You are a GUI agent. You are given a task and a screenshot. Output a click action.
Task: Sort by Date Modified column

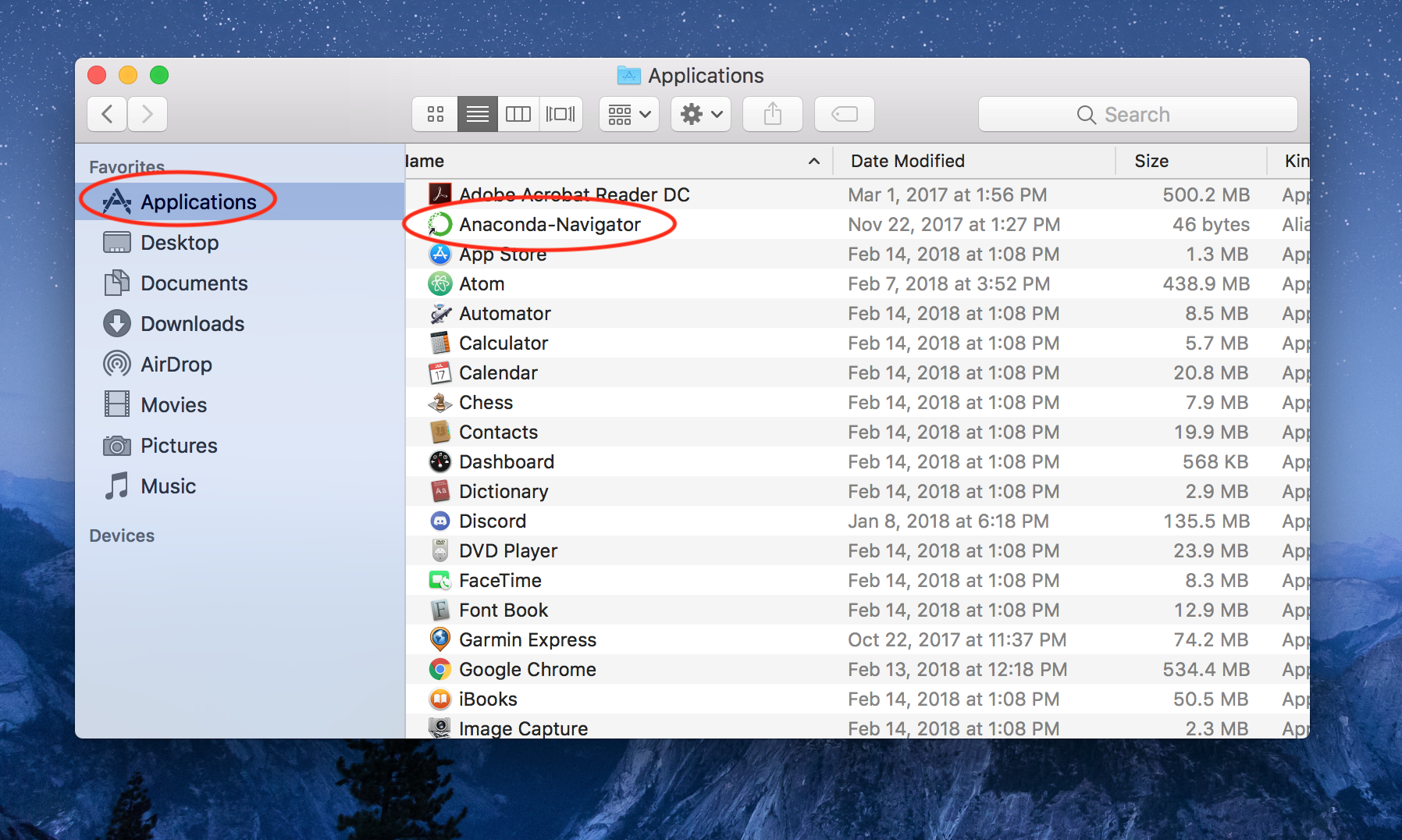974,161
